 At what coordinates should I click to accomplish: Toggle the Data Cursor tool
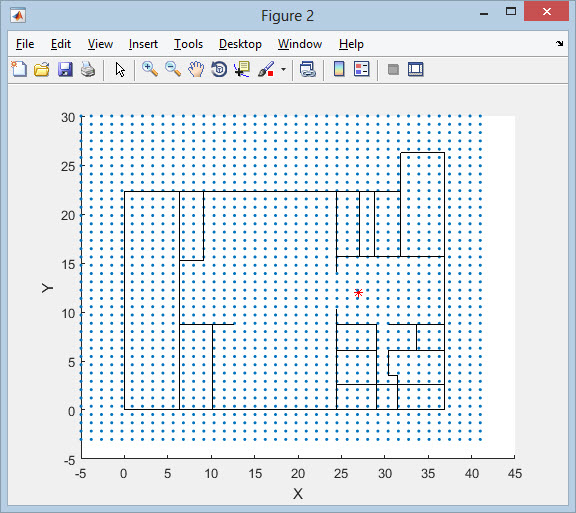(x=242, y=69)
